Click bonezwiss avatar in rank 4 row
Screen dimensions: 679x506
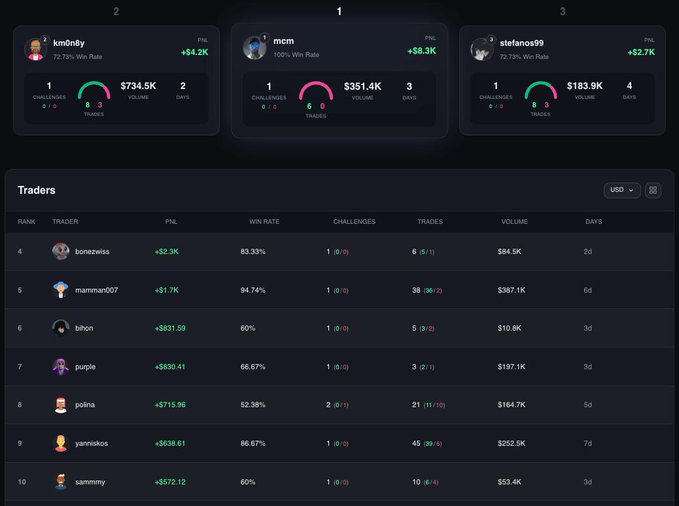coord(61,251)
